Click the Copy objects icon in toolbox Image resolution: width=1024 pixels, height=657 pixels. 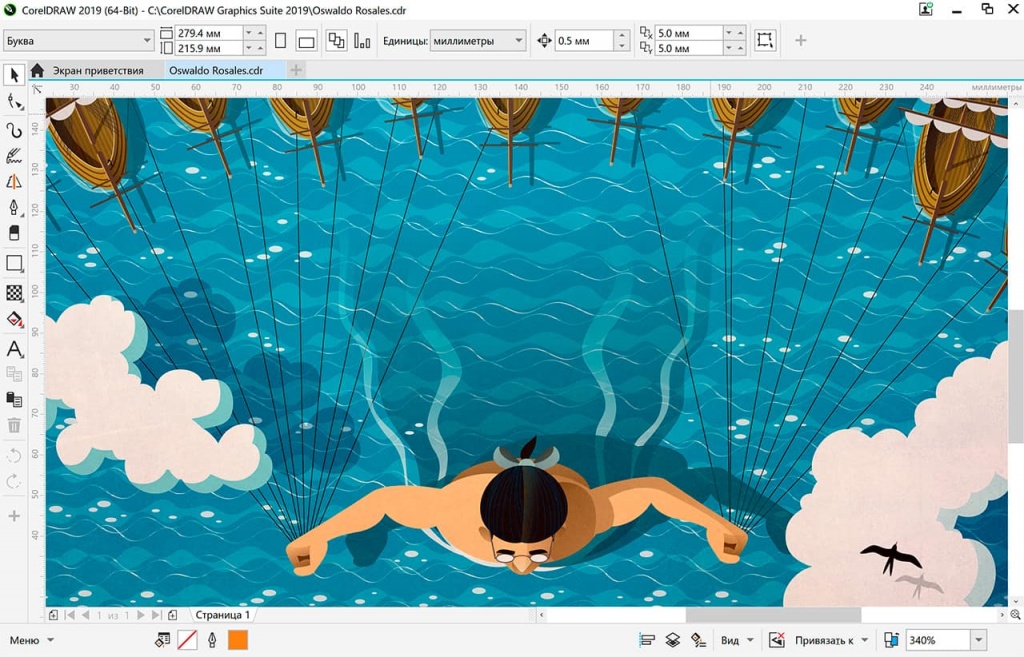14,374
